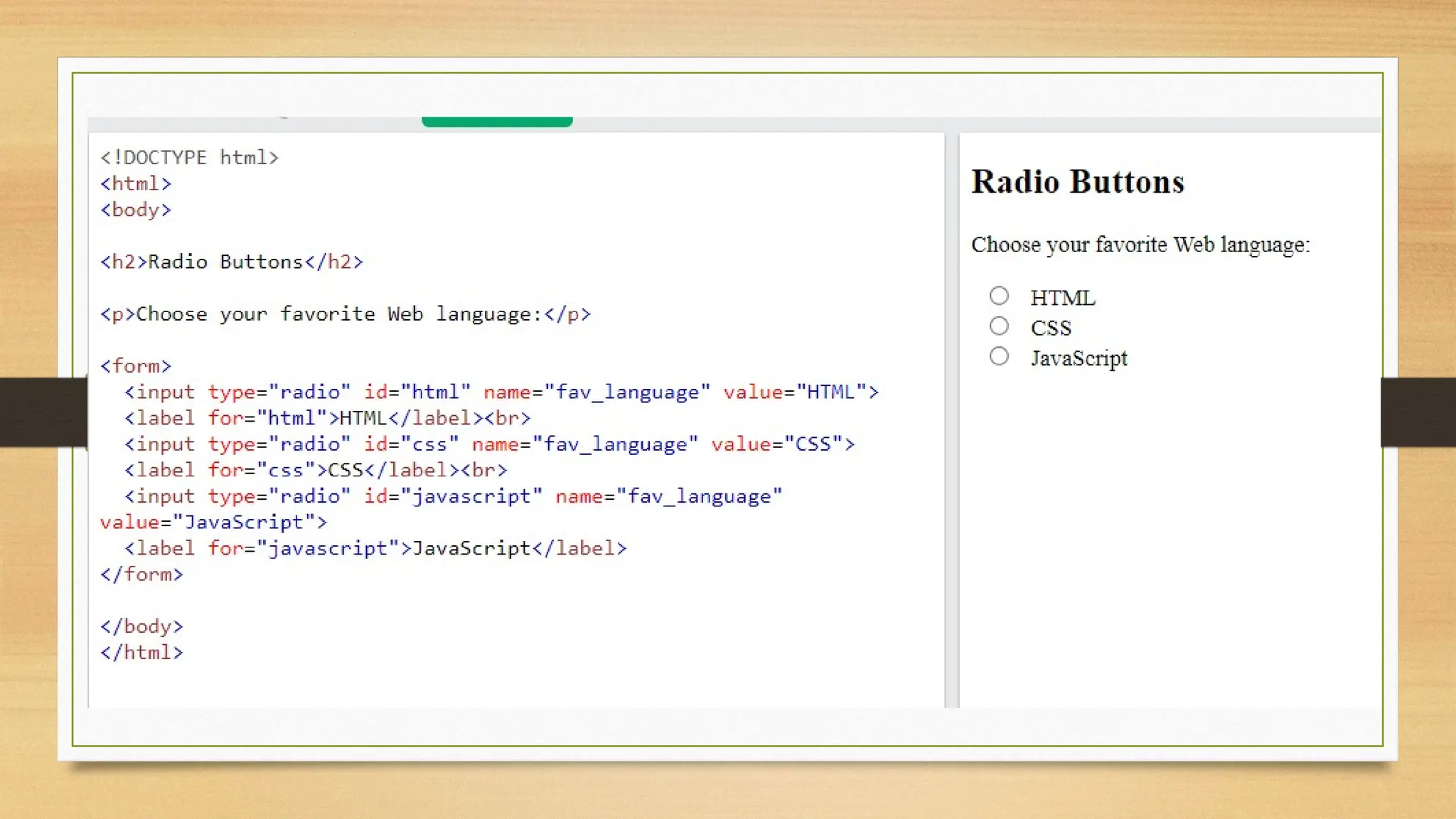Screen dimensions: 1456x819
Task: Click the value="JavaScript" code line
Action: pyautogui.click(x=213, y=523)
